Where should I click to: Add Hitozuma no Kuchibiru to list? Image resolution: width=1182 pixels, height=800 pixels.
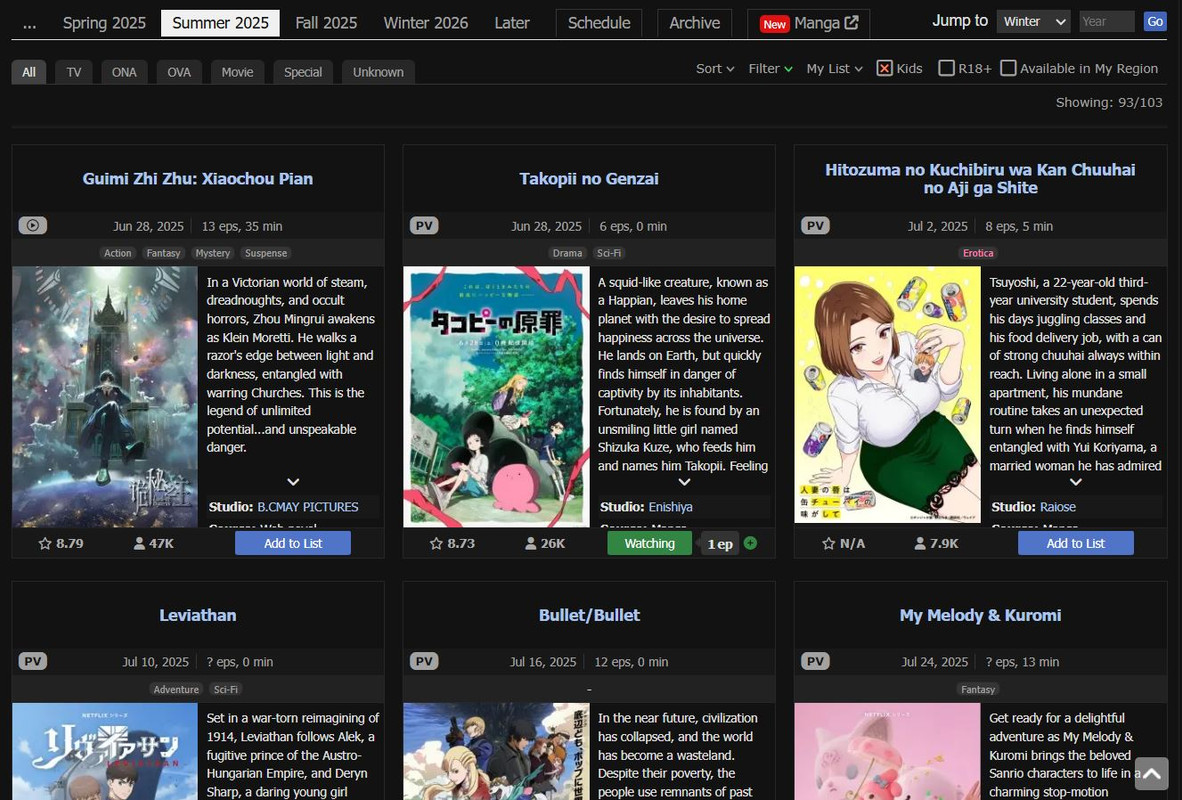click(x=1075, y=543)
